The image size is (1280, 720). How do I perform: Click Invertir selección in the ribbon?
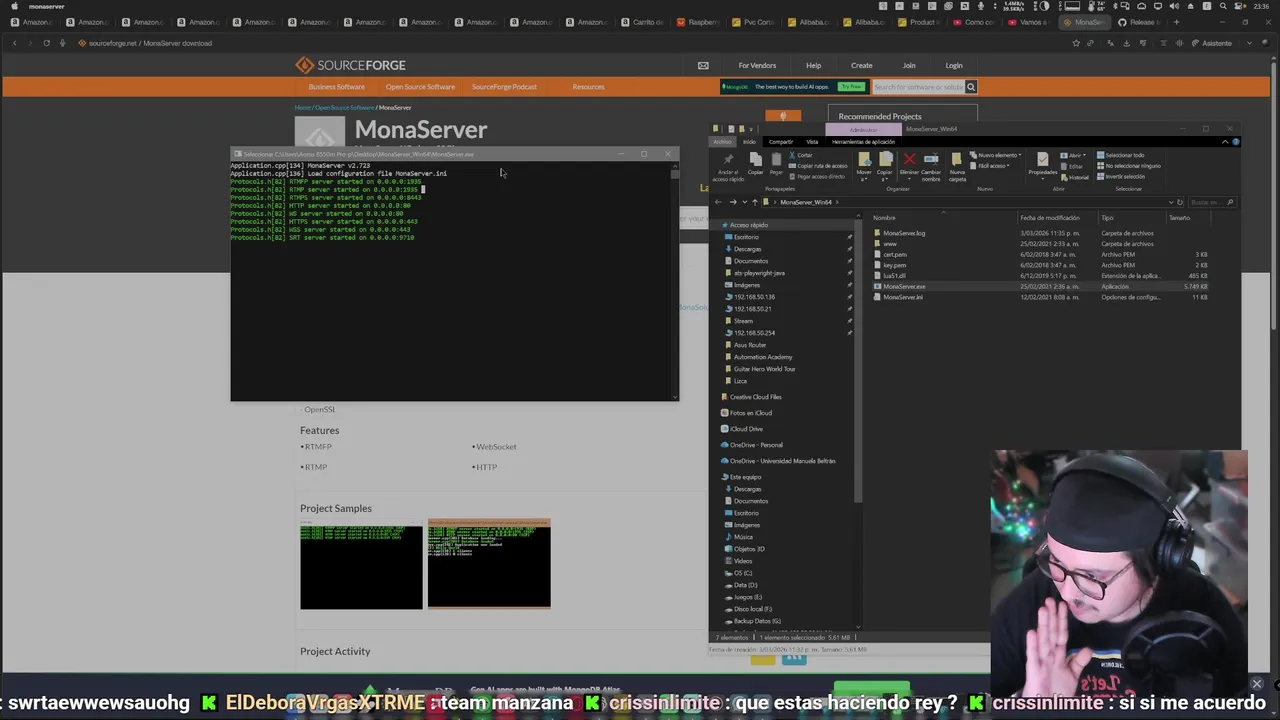tap(1120, 176)
